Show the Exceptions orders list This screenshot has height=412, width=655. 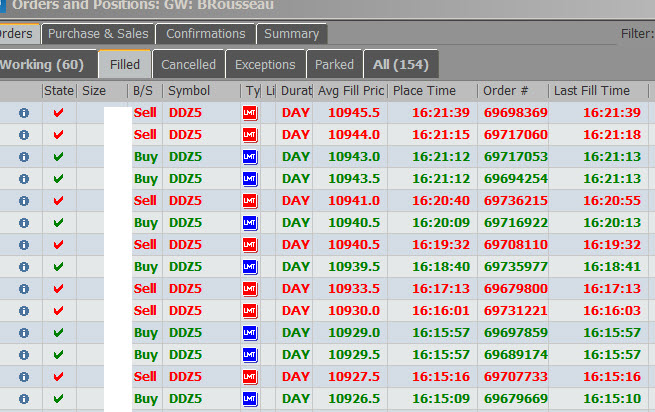pos(265,64)
